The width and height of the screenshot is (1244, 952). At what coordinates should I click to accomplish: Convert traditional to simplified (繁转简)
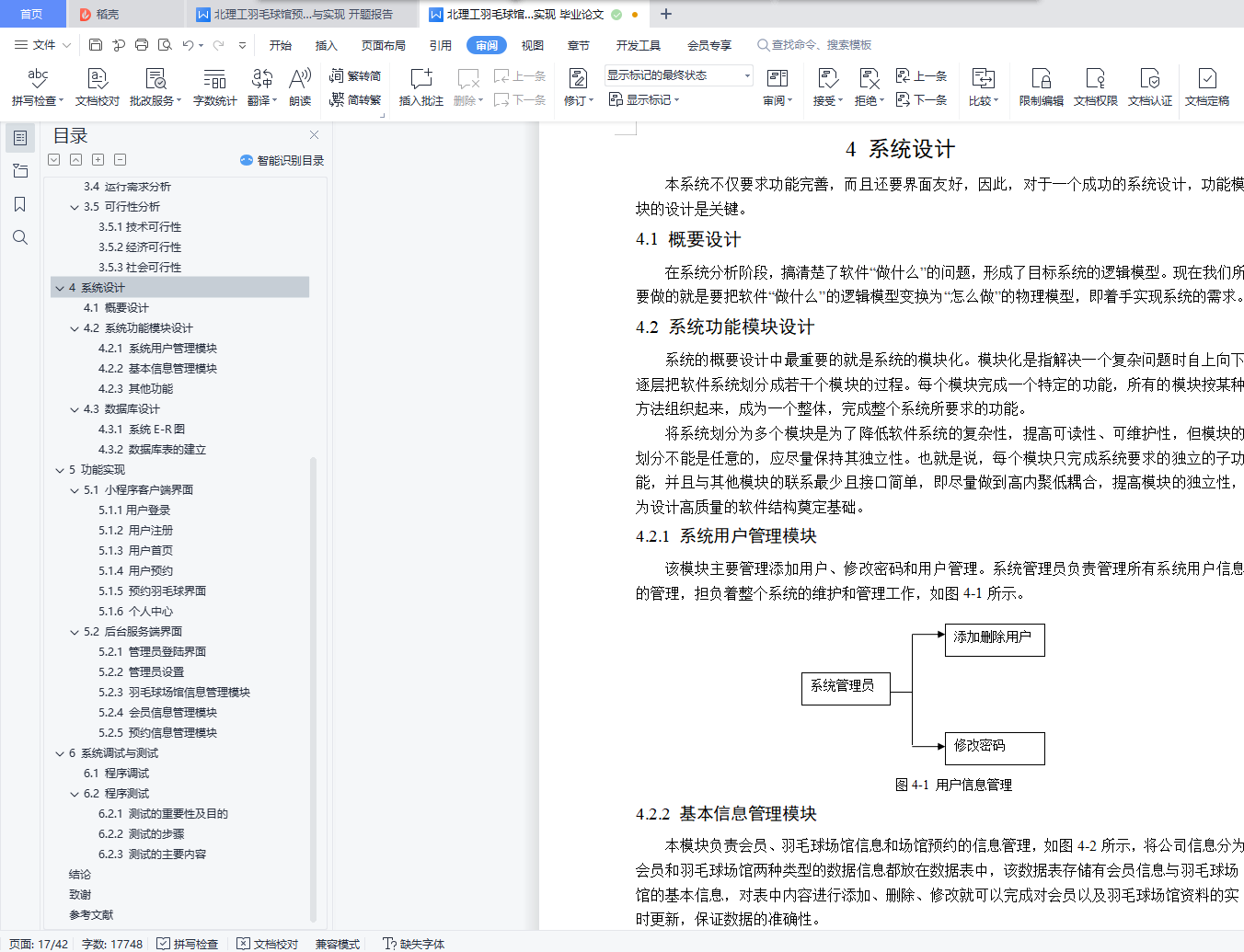click(x=355, y=75)
